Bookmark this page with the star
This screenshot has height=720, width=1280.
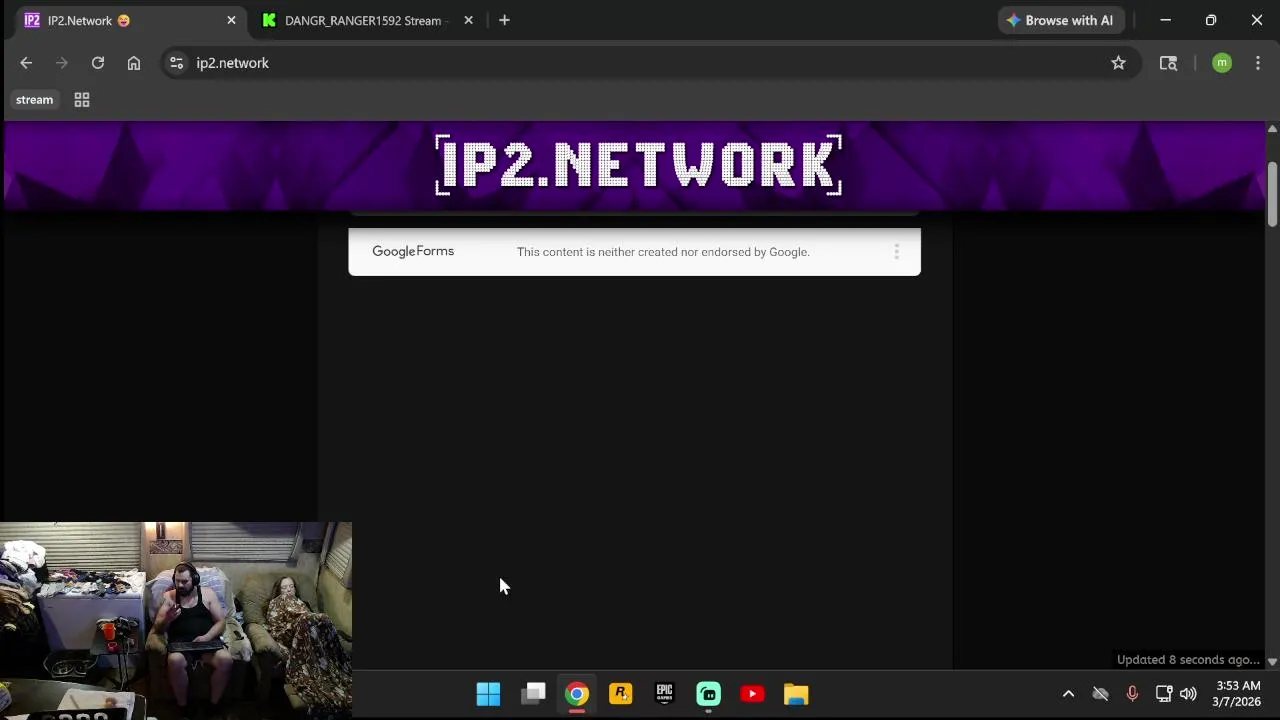tap(1118, 63)
